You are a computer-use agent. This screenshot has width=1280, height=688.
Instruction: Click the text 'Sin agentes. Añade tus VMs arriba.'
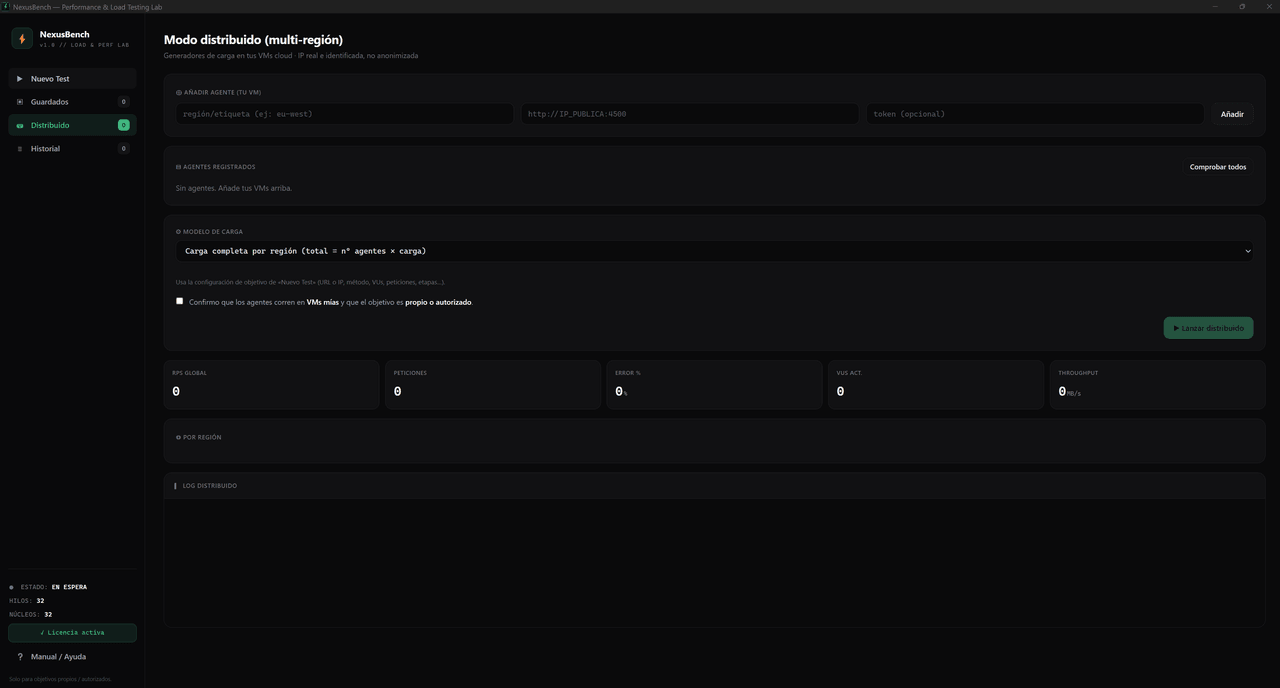coord(234,188)
